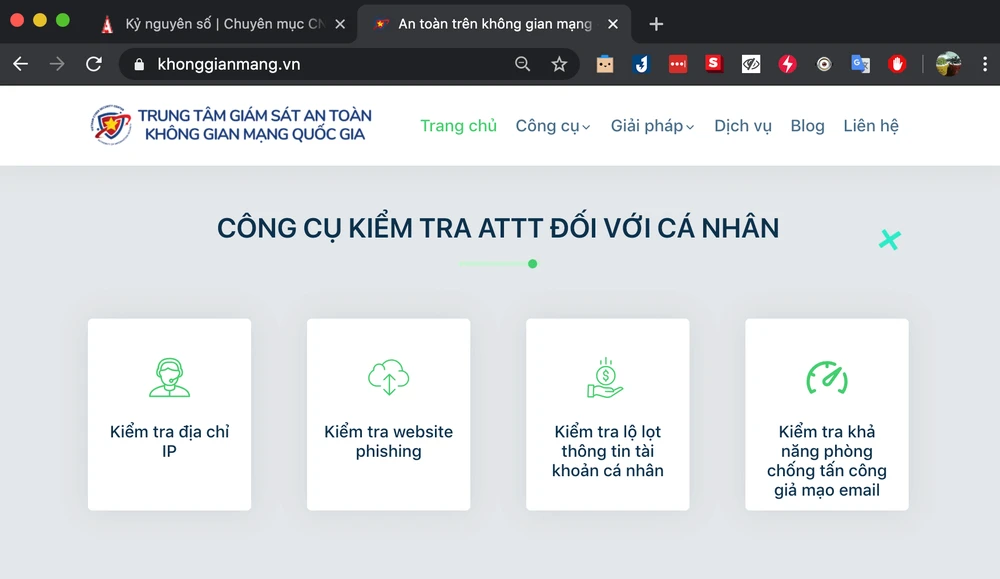Open the Liên hệ contact page

coord(870,126)
